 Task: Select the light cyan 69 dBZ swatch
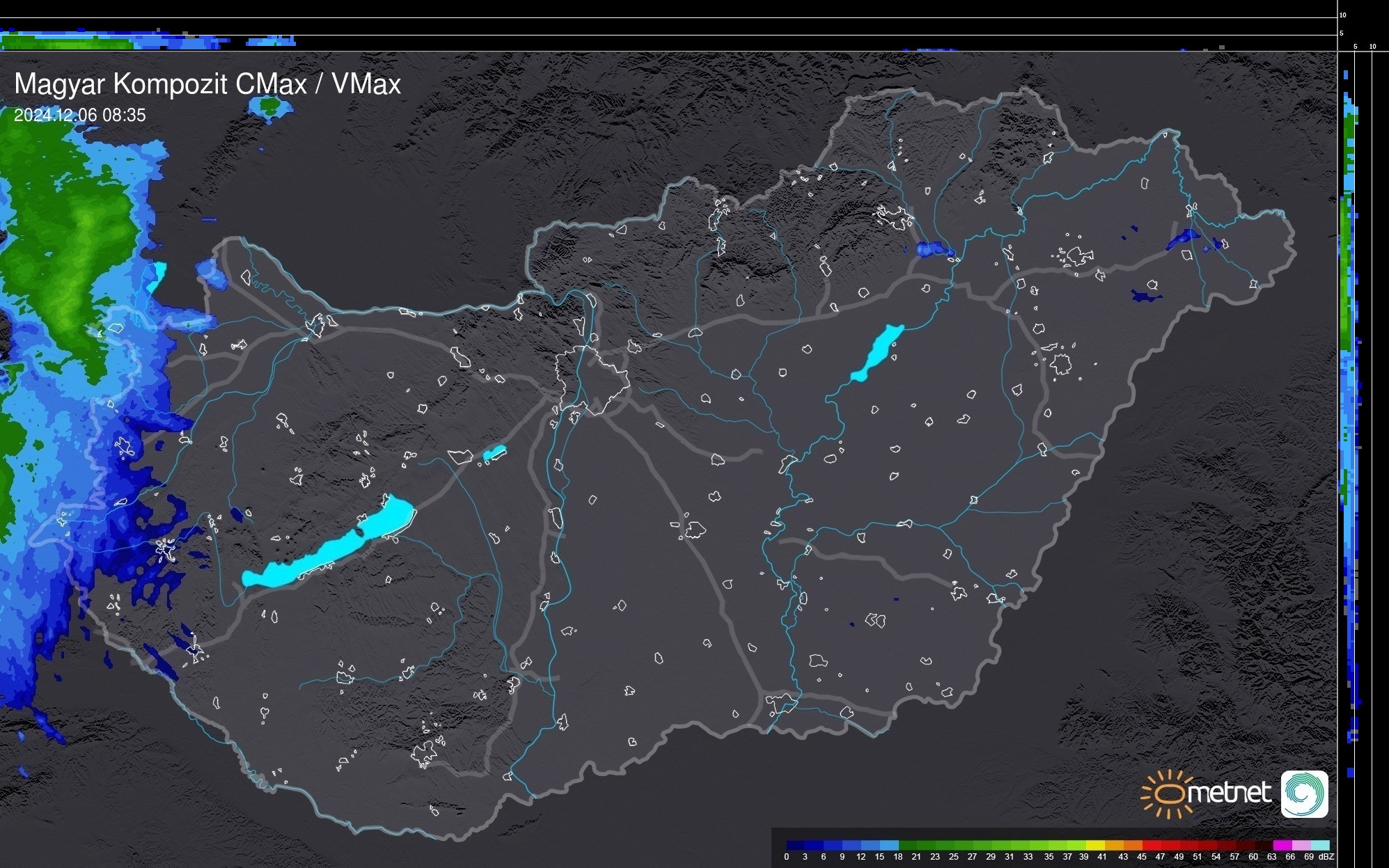(1319, 846)
